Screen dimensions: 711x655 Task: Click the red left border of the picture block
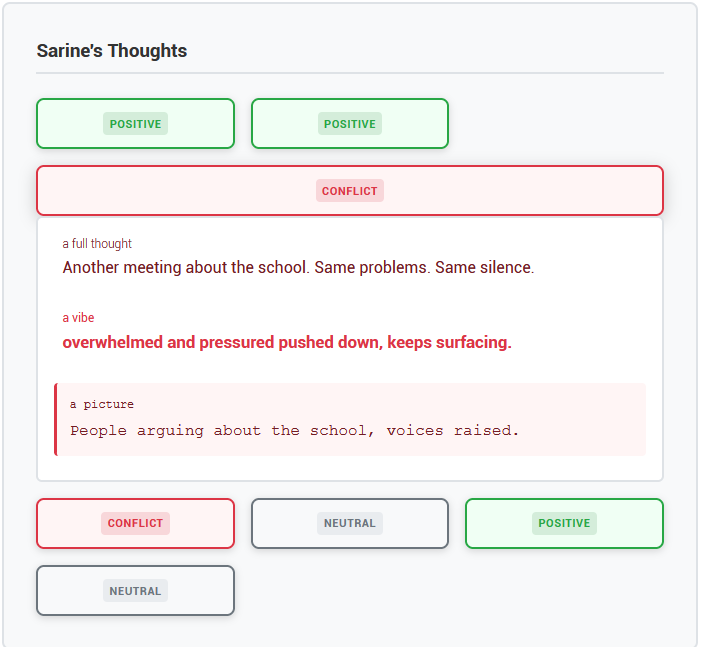pyautogui.click(x=56, y=419)
